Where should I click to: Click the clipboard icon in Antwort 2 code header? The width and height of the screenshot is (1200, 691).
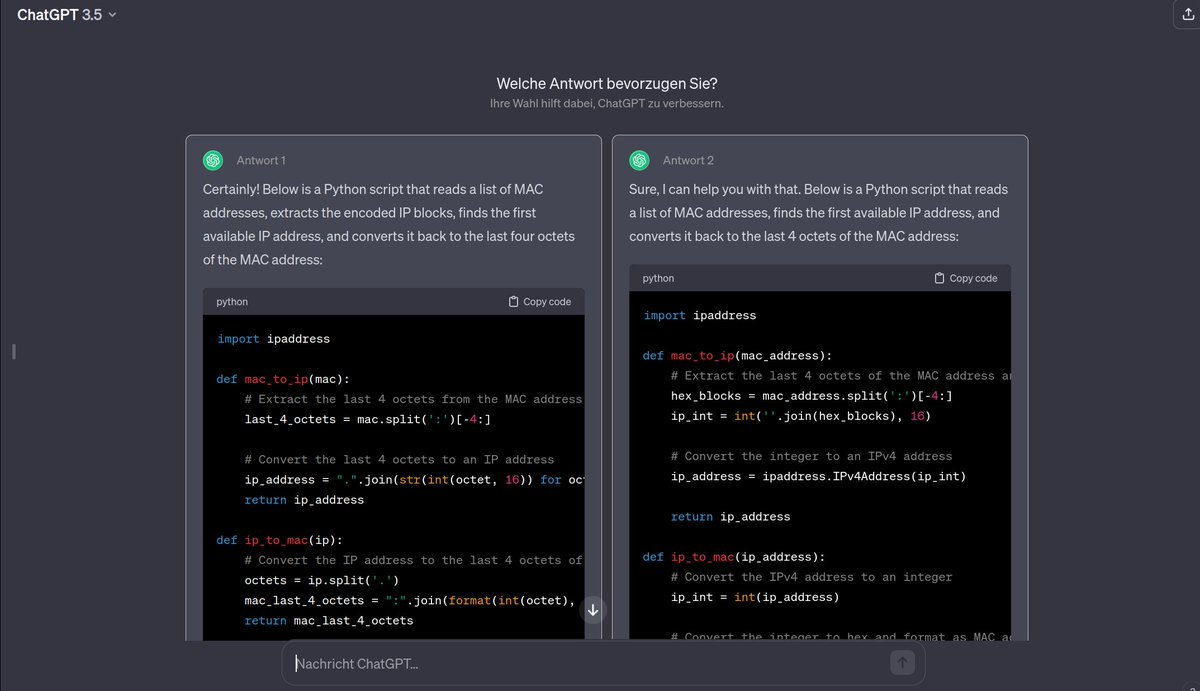click(x=939, y=278)
